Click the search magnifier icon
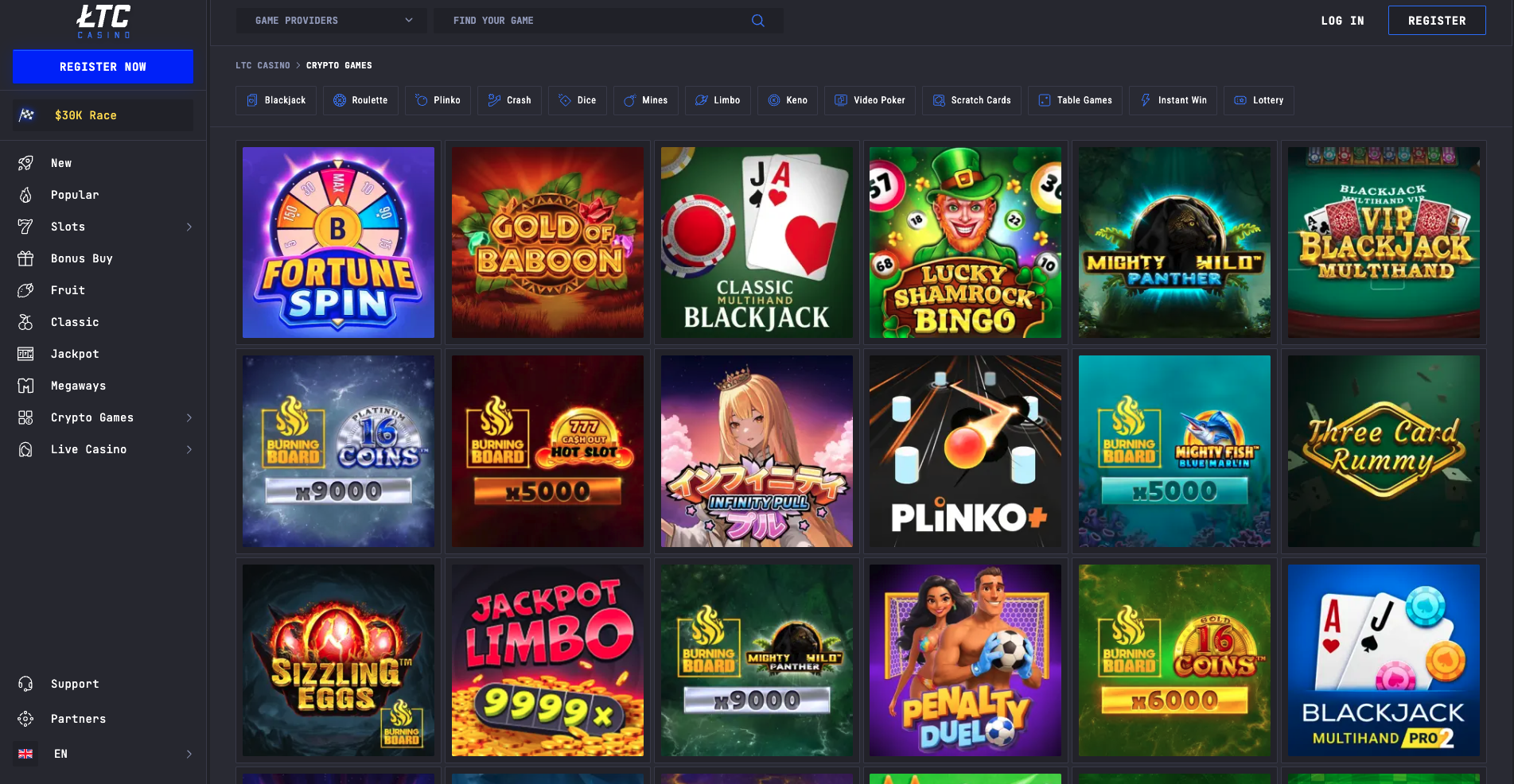The height and width of the screenshot is (784, 1514). pyautogui.click(x=758, y=21)
